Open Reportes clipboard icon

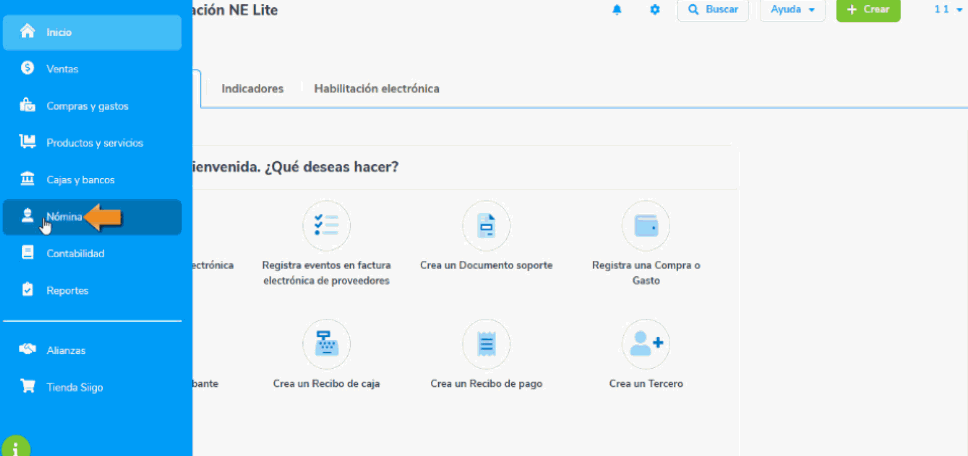point(28,290)
